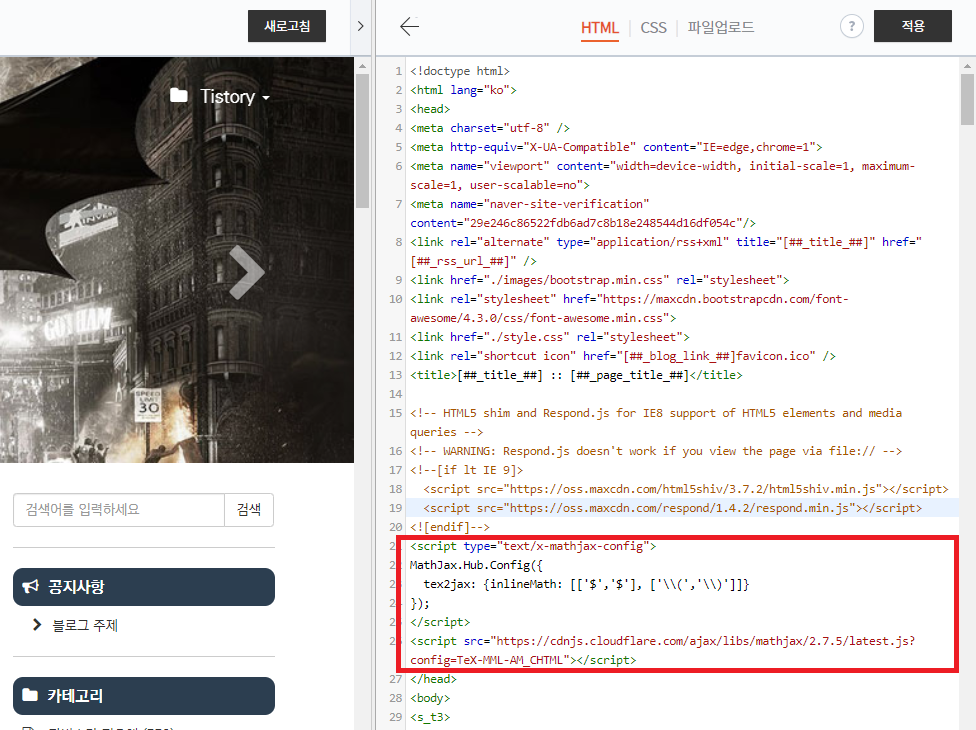Open the Tistory dropdown in the preview header
The image size is (976, 730).
click(x=235, y=96)
